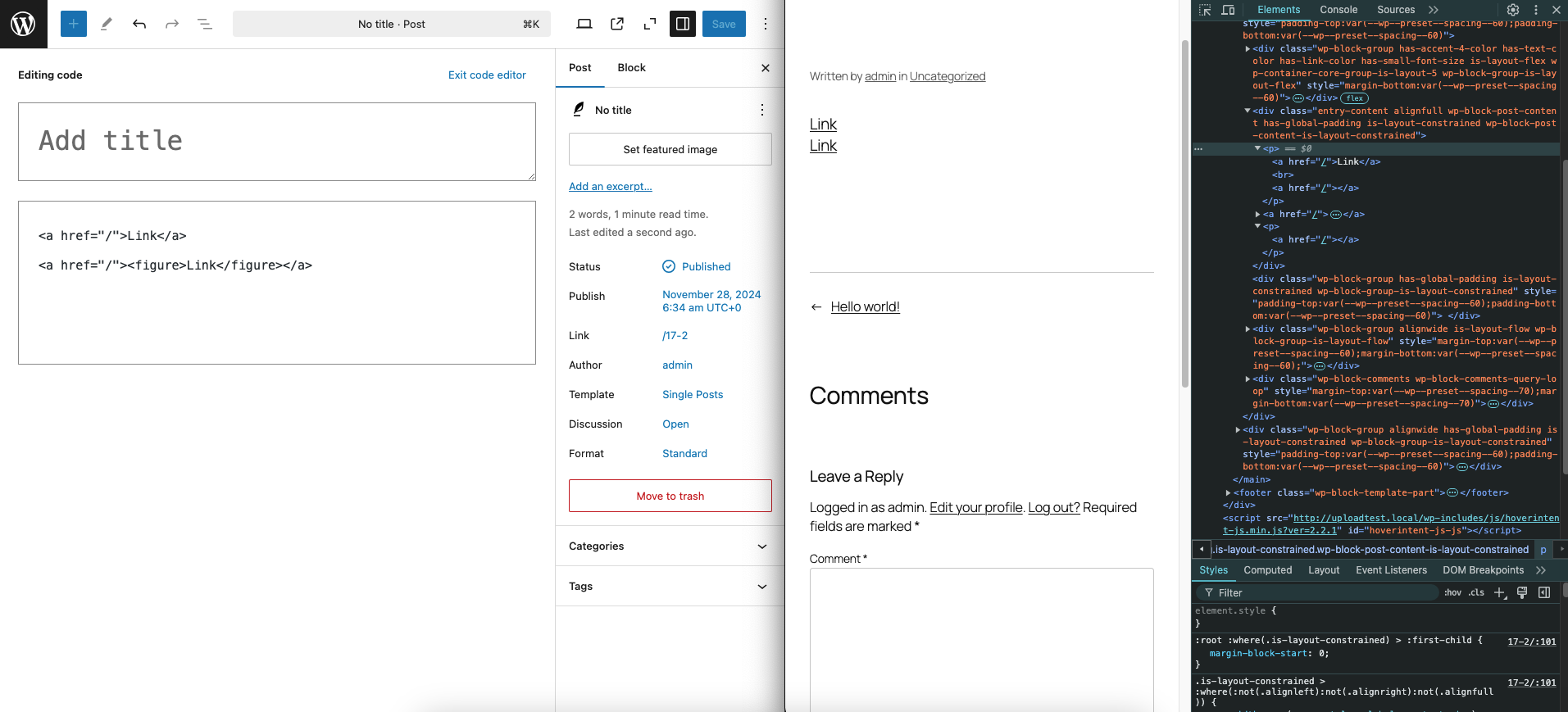Screen dimensions: 1568x712
Task: Expand the Tags panel
Action: pyautogui.click(x=670, y=587)
